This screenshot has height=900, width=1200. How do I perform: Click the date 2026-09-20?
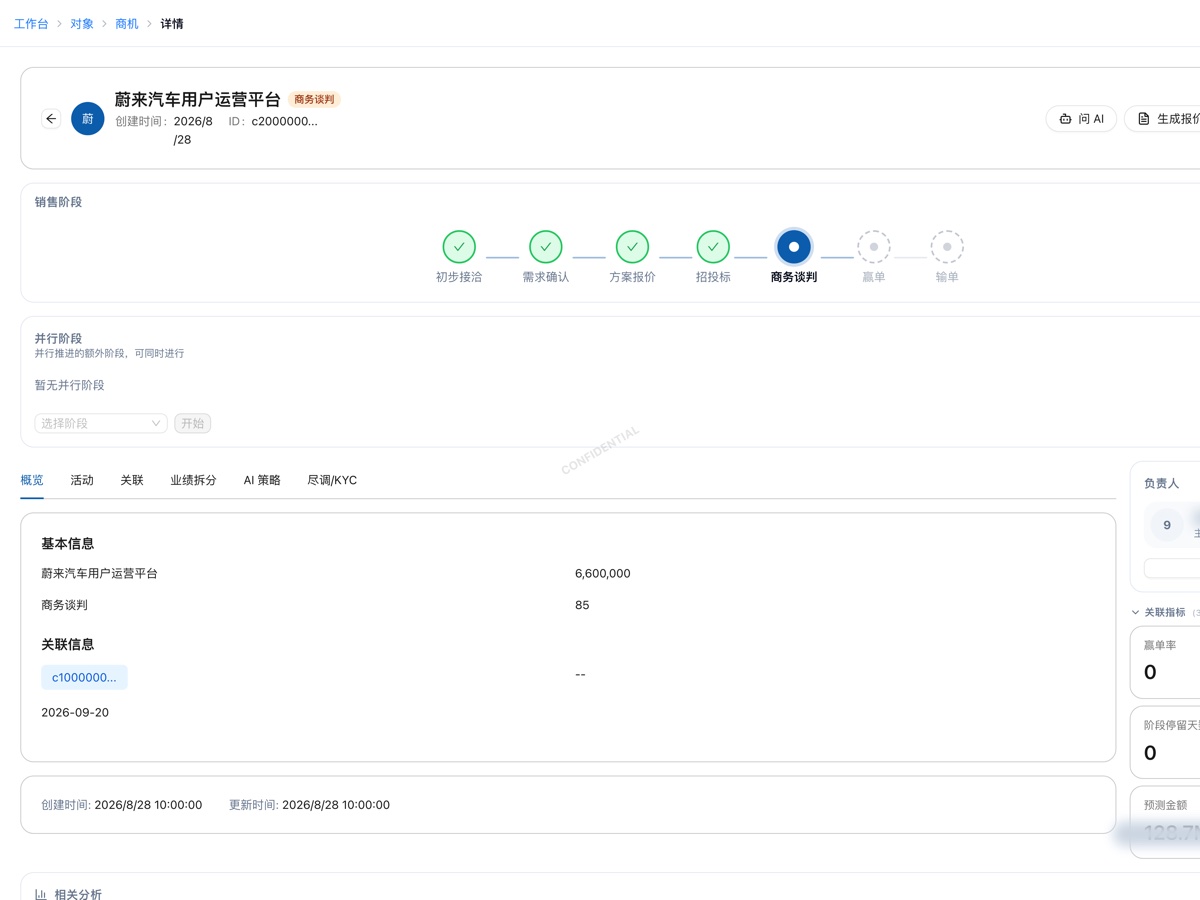click(x=75, y=712)
